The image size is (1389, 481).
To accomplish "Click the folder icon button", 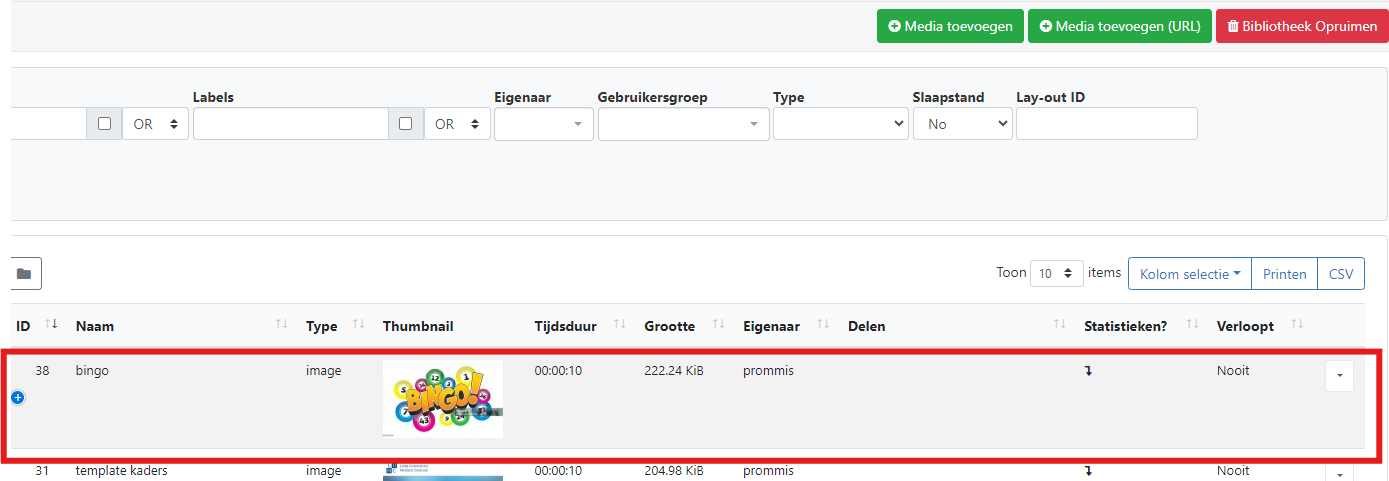I will tap(24, 273).
